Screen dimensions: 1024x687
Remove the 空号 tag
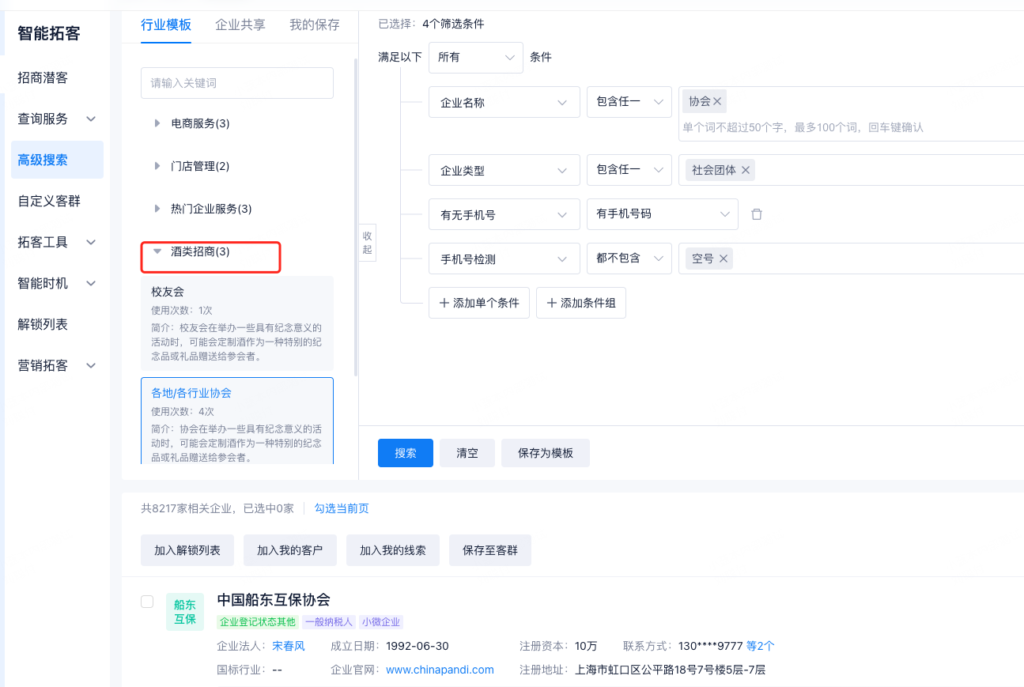pos(724,259)
